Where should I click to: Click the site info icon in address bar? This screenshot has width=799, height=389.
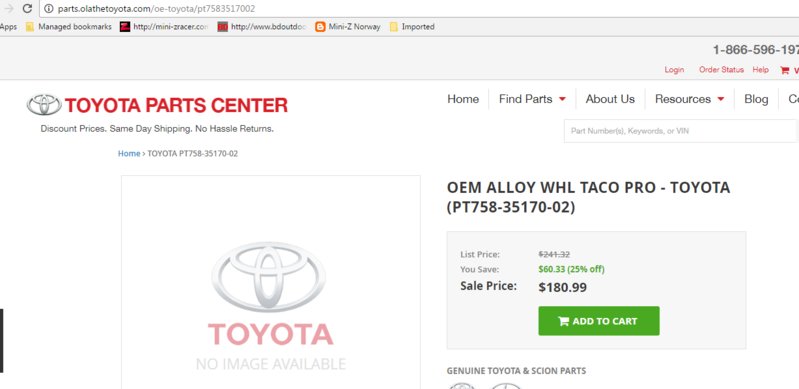pos(49,9)
